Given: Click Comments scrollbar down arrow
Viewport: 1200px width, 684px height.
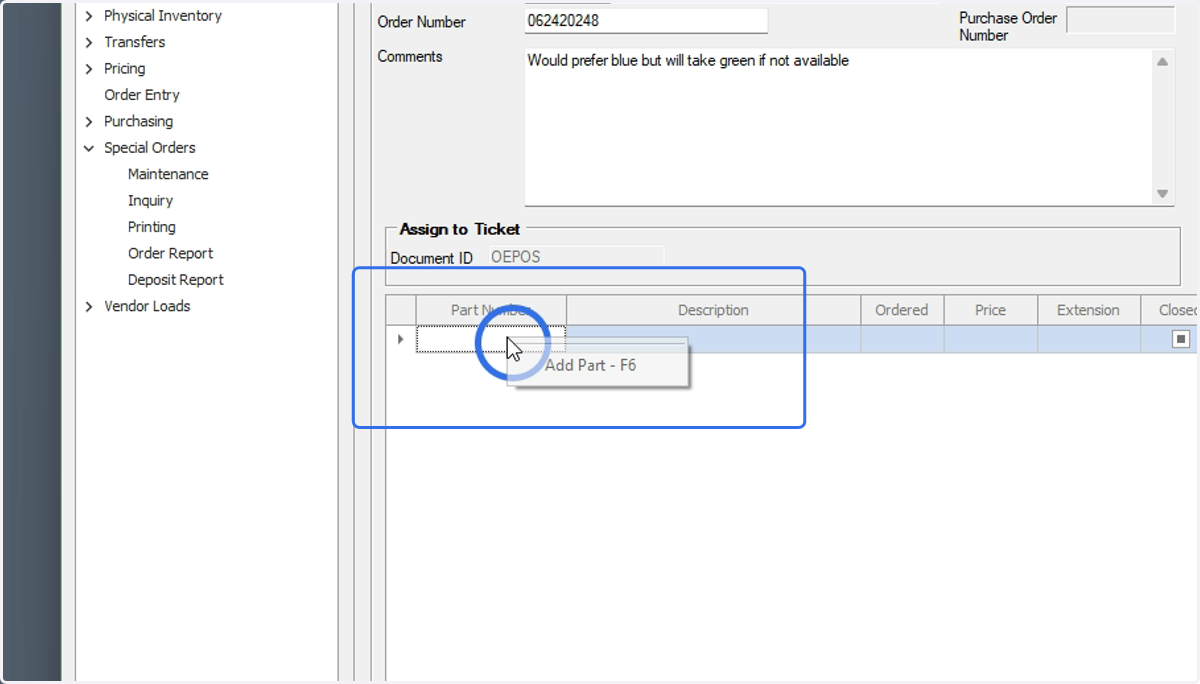Looking at the screenshot, I should (1163, 194).
